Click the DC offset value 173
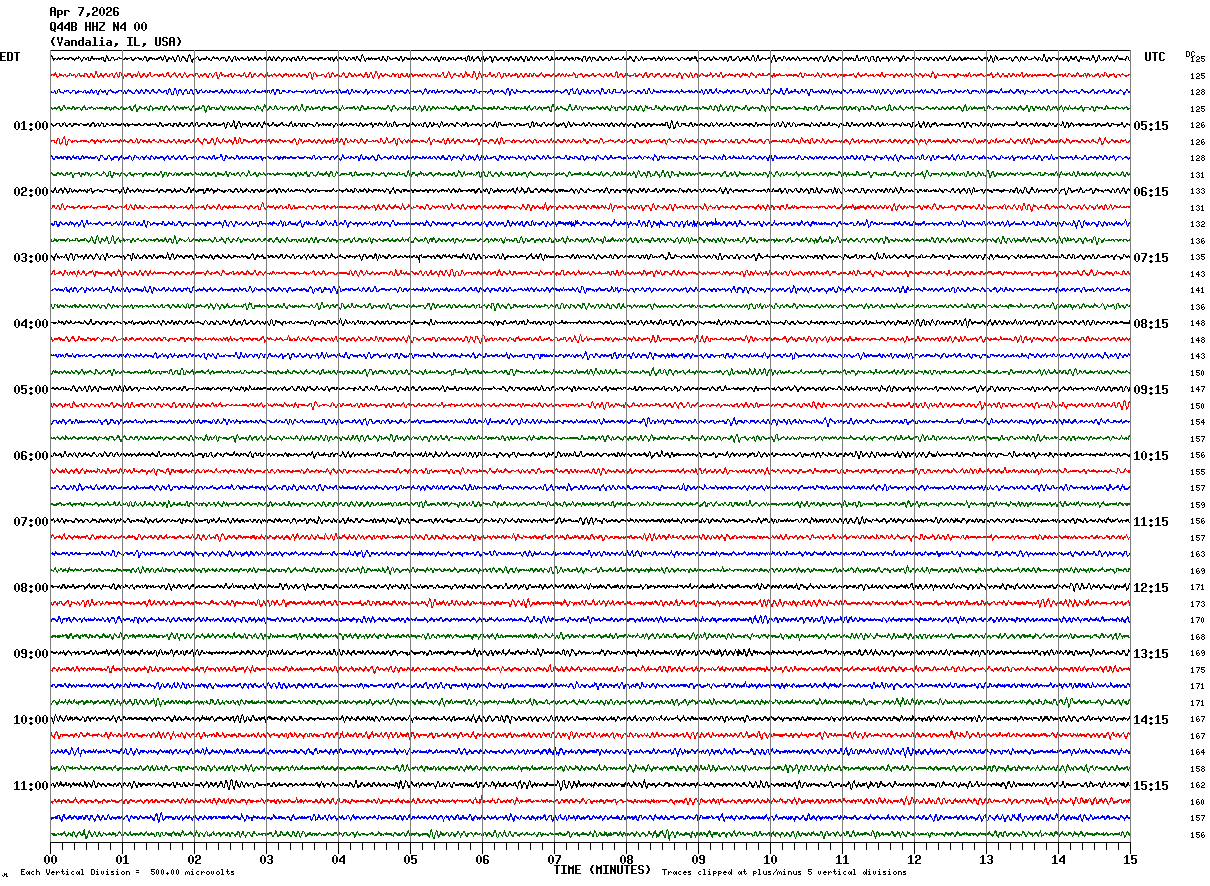1210x886 pixels. 1197,604
